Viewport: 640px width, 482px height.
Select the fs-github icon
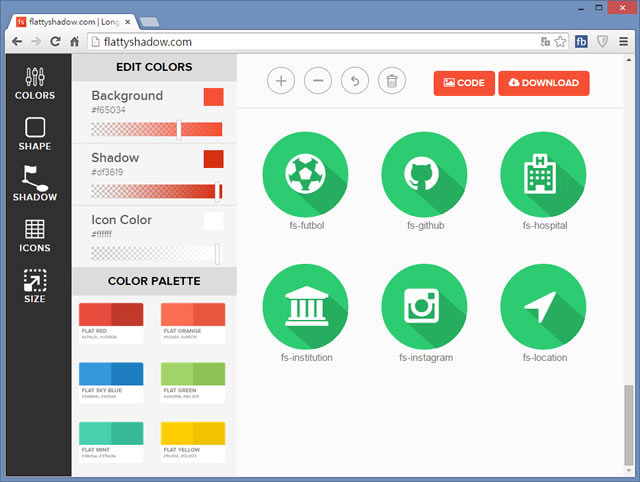click(424, 174)
